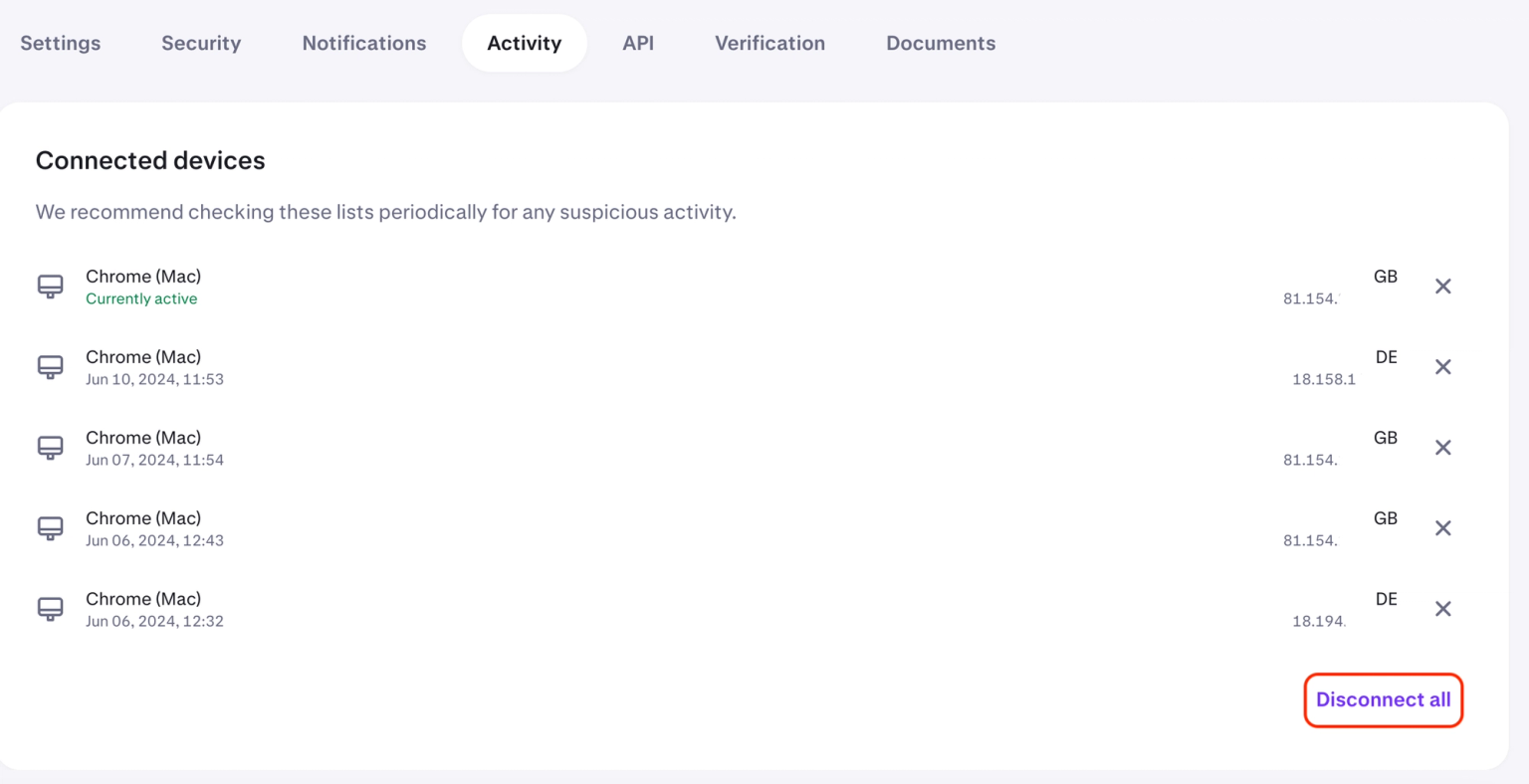Go to the Notifications tab

click(x=364, y=43)
